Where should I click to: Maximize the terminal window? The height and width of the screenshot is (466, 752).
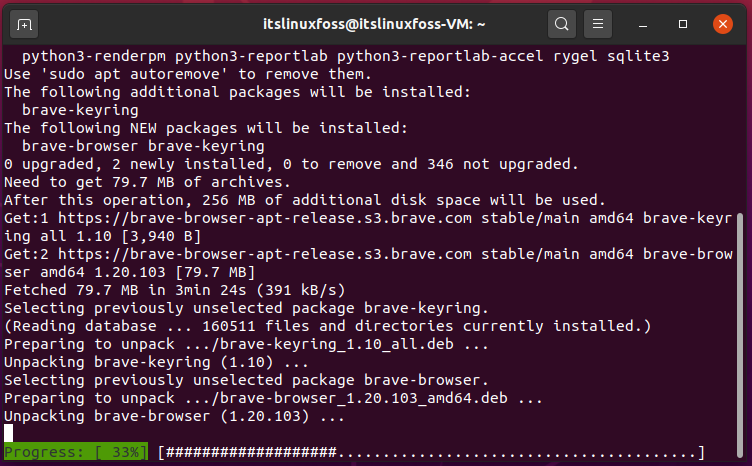(x=683, y=24)
